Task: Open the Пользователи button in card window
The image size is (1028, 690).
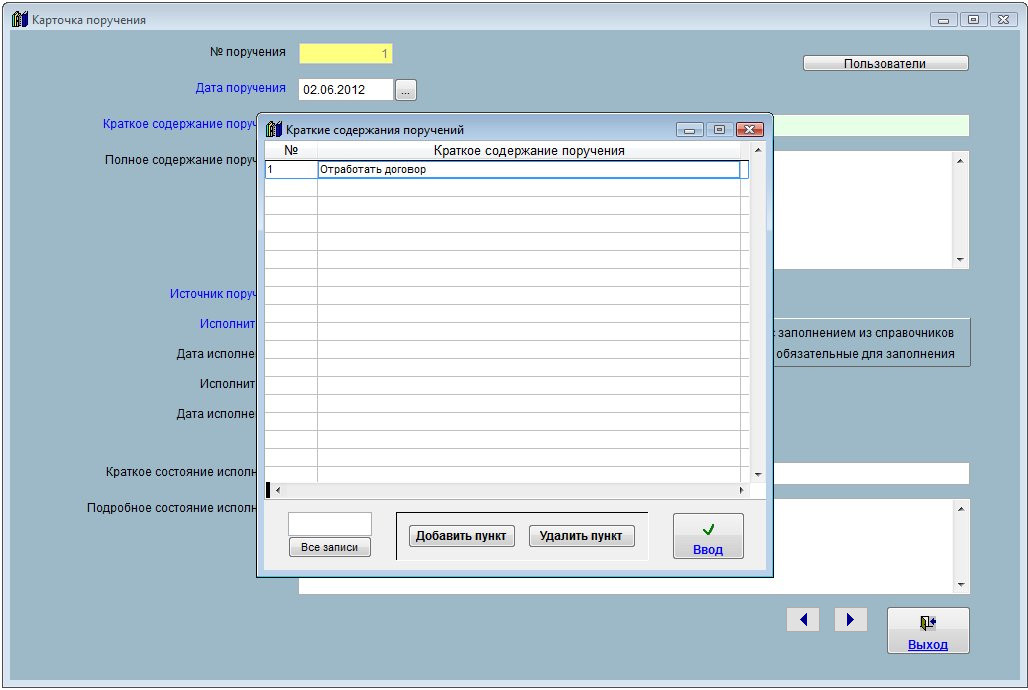Action: point(885,64)
